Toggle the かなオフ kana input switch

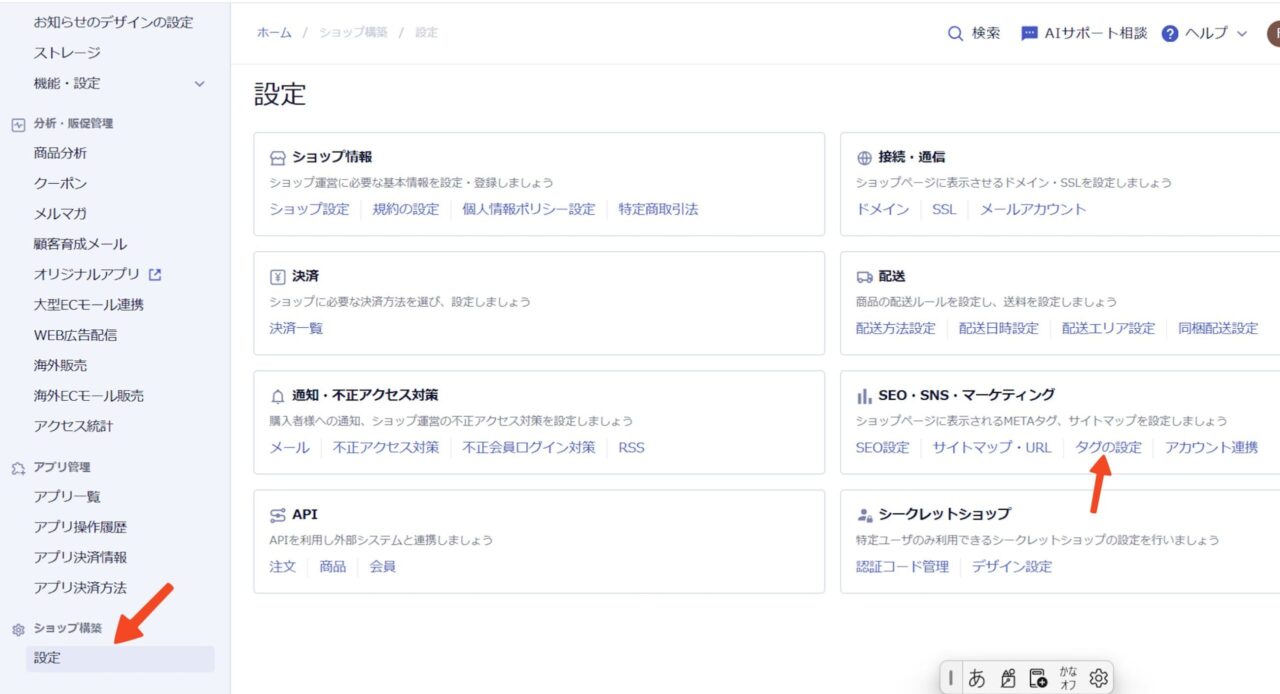1068,678
